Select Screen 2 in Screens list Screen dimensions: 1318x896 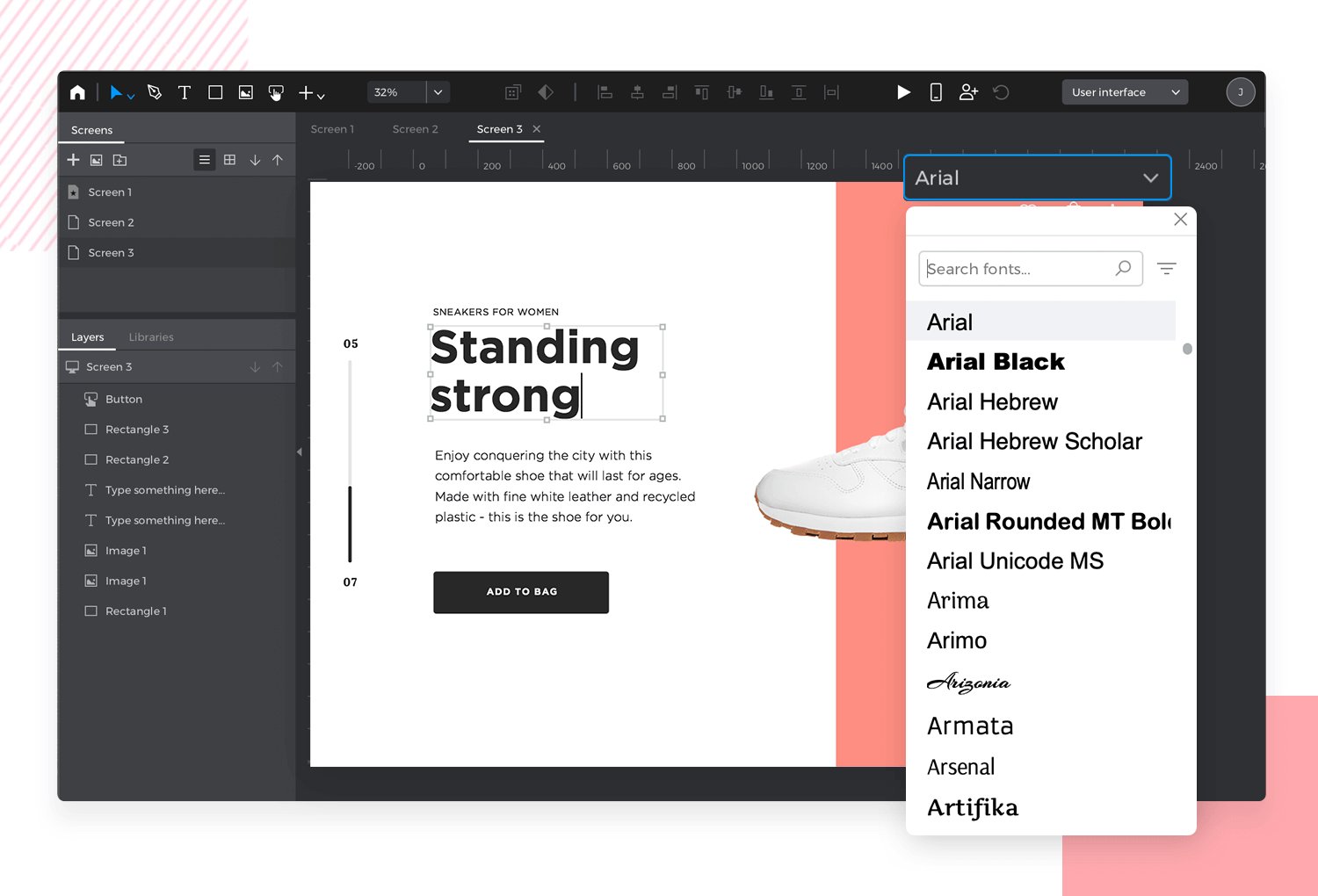point(177,222)
